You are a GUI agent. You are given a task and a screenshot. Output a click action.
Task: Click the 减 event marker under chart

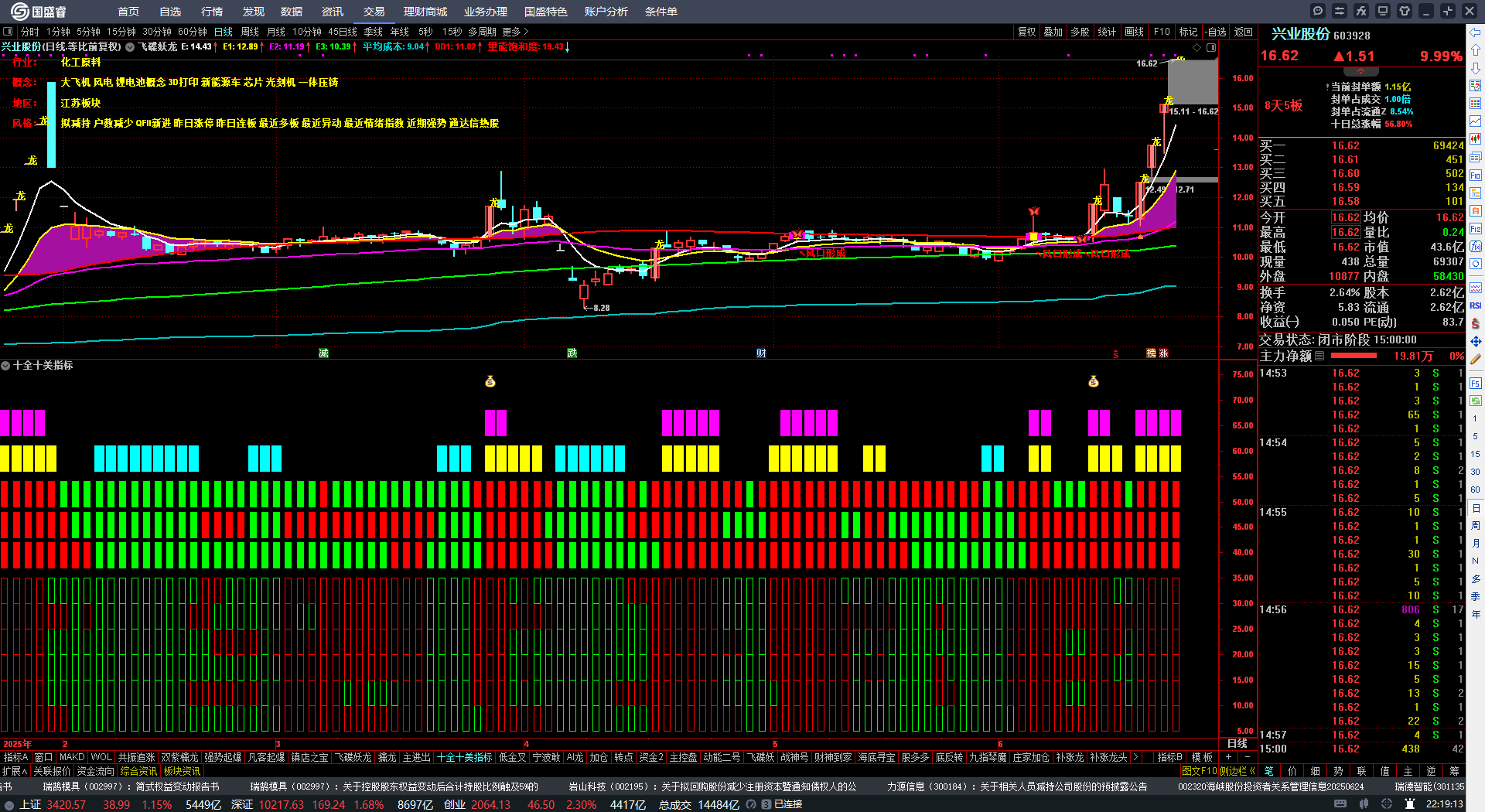(323, 353)
